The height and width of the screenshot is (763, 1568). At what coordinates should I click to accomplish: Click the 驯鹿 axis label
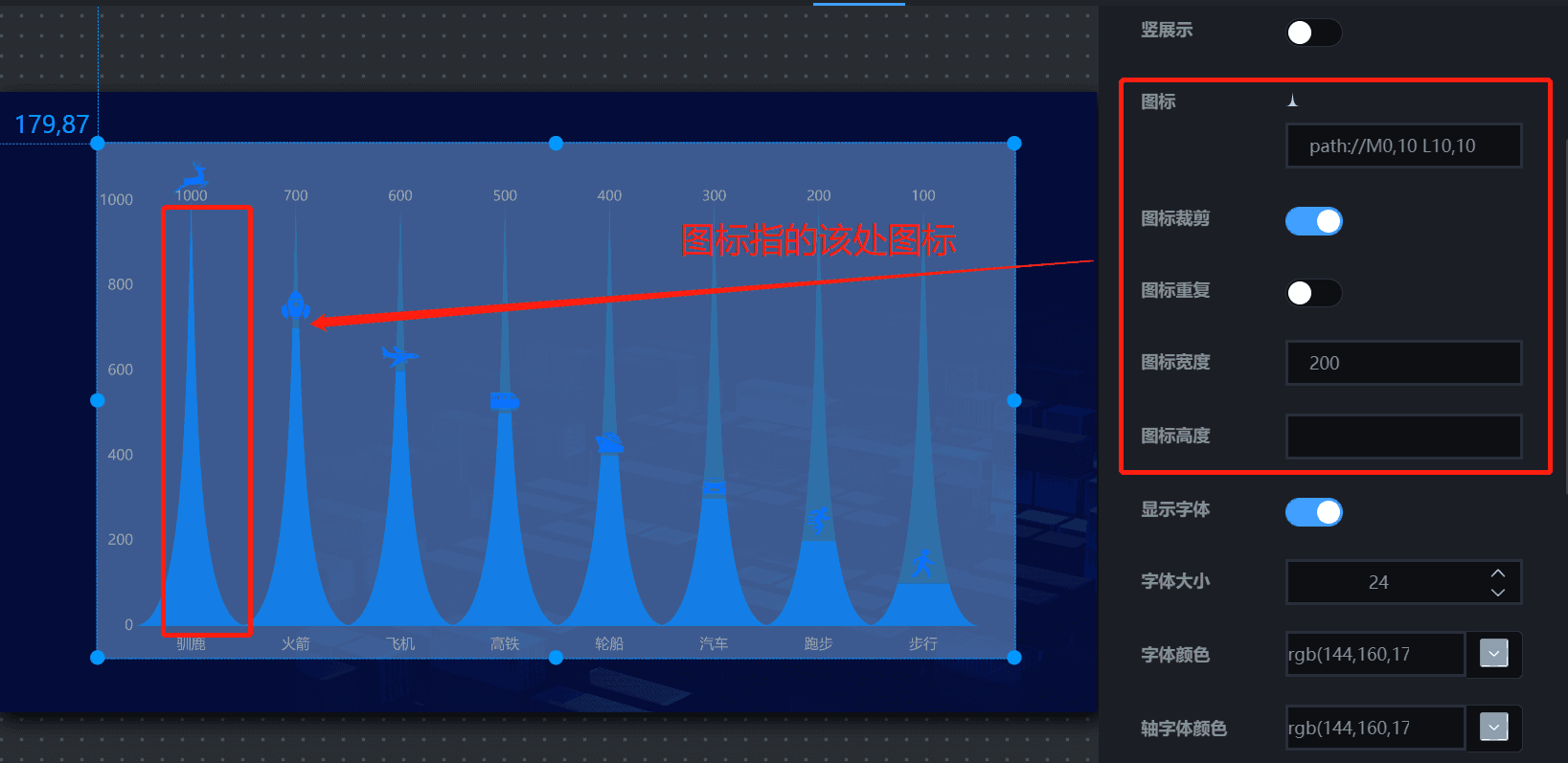click(x=192, y=644)
